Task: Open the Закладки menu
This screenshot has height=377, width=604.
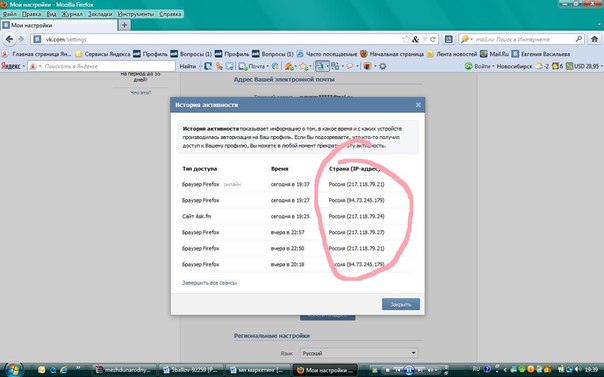Action: click(100, 14)
